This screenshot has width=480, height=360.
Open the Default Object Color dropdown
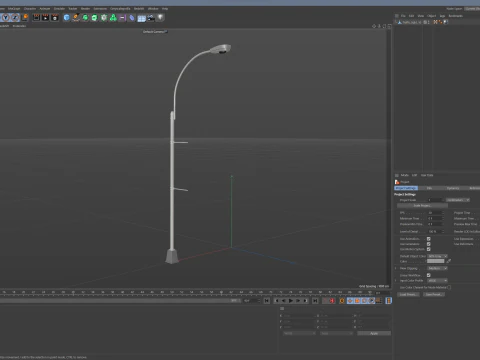tap(437, 256)
